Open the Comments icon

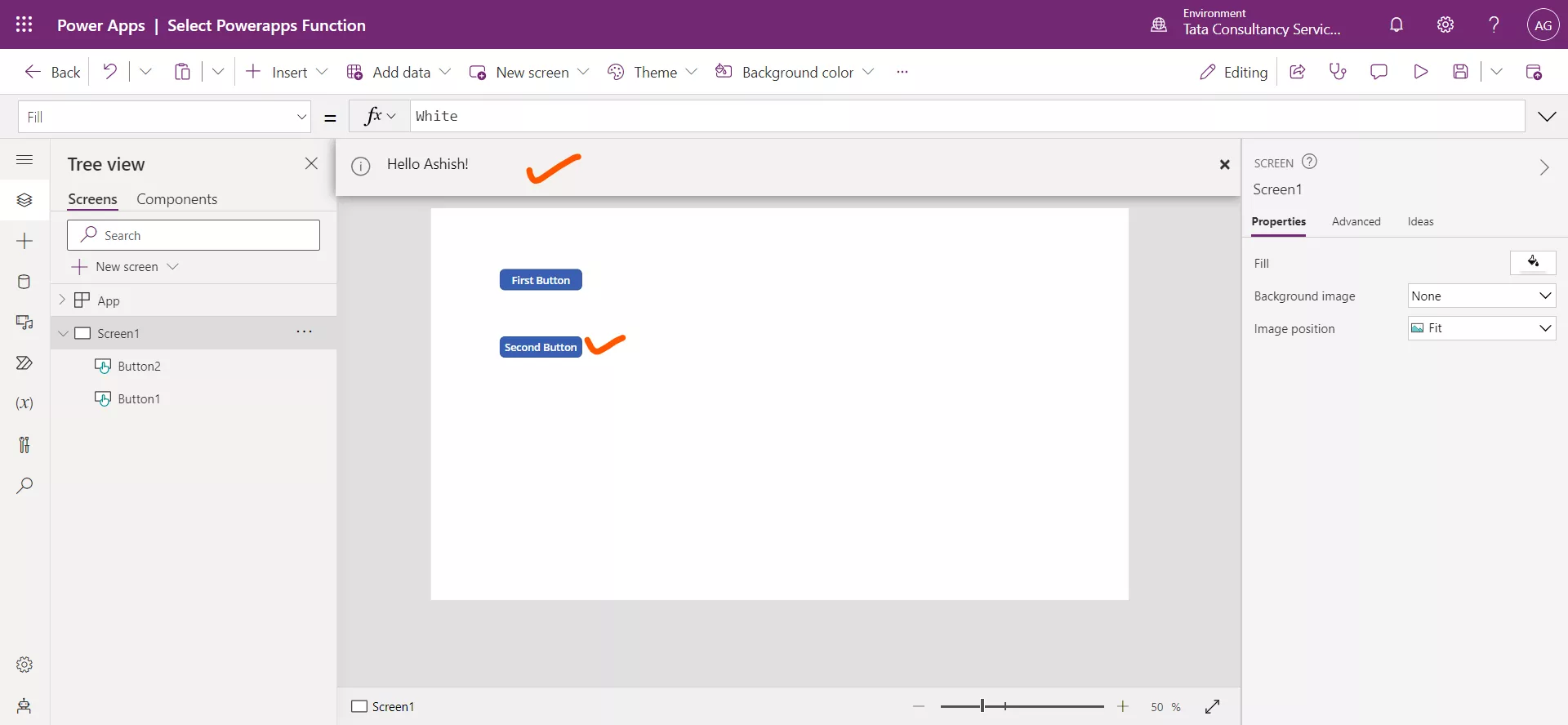(x=1379, y=72)
